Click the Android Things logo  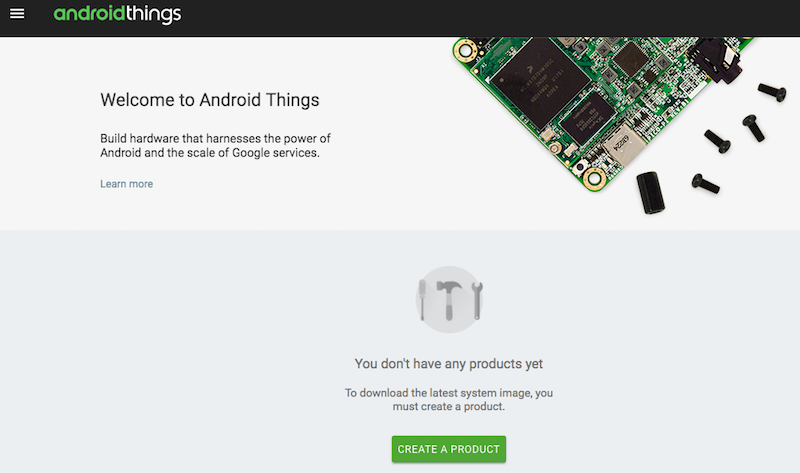(117, 14)
